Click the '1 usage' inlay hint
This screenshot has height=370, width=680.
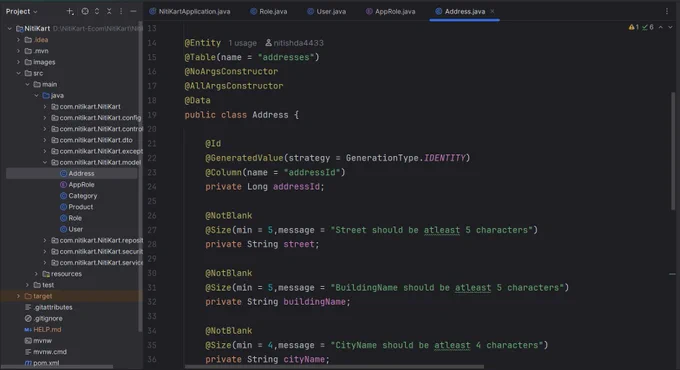(x=242, y=43)
